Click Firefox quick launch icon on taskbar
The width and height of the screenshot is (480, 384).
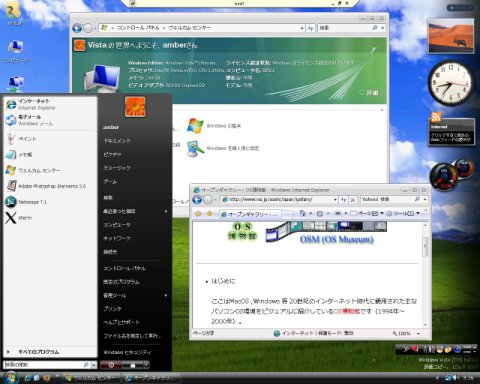[46, 378]
